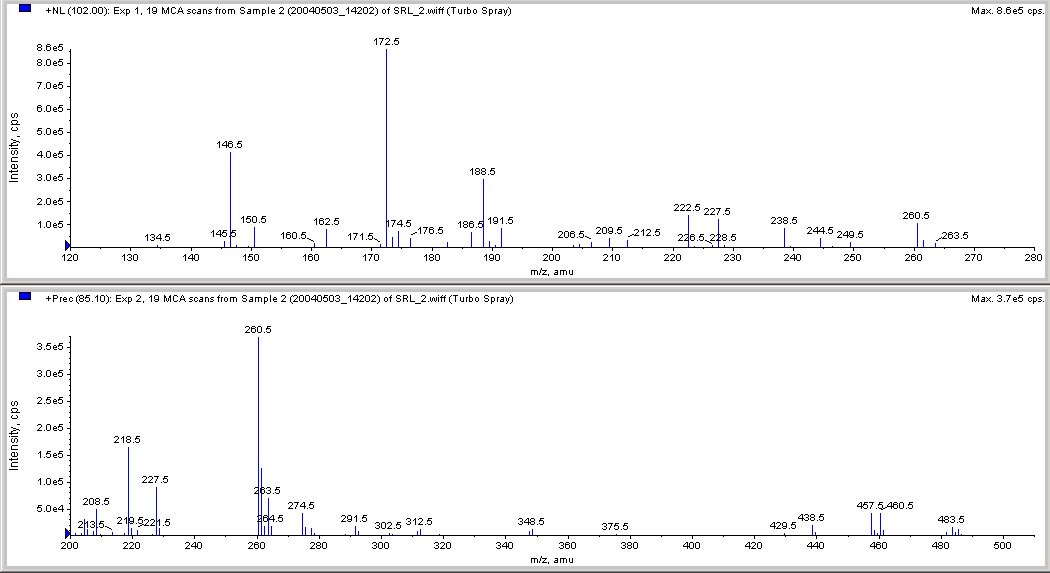1050x573 pixels.
Task: Click the 'Max. 8.6e5 cps.' text
Action: click(1007, 11)
